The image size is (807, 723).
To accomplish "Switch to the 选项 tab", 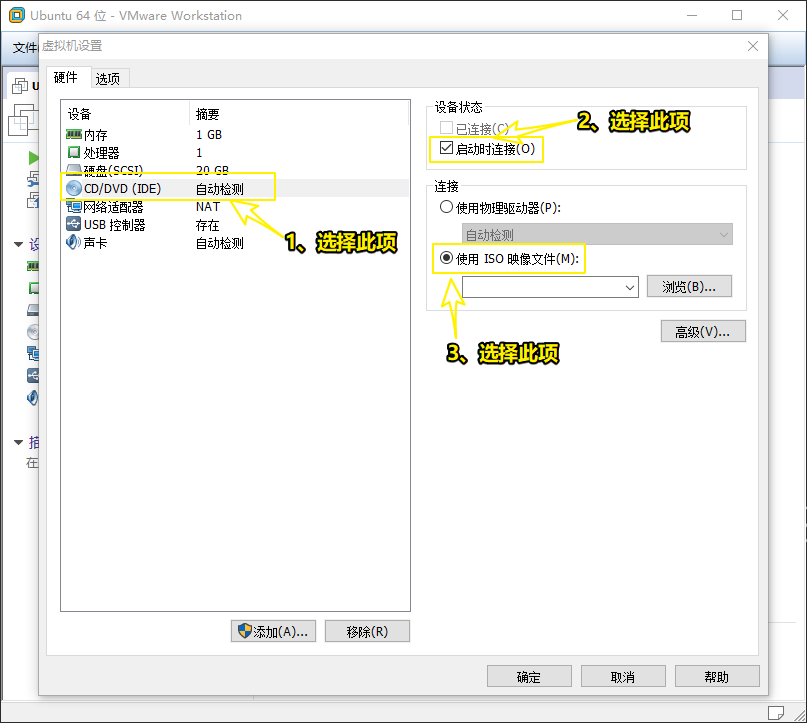I will [x=108, y=79].
